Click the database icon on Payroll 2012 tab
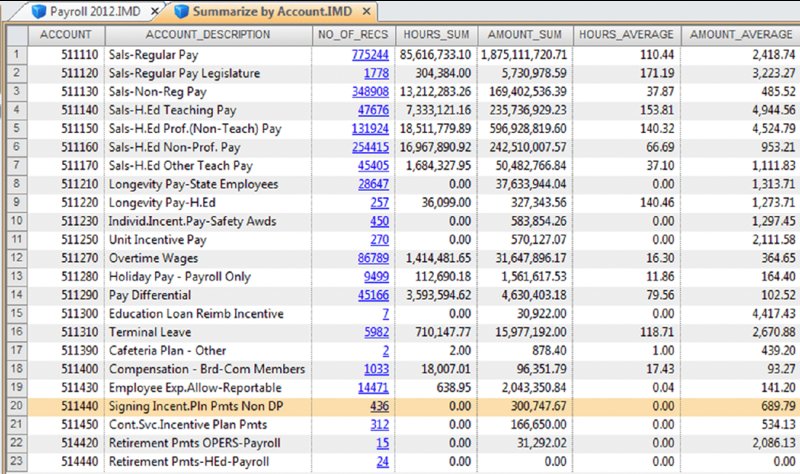This screenshot has height=474, width=800. tap(39, 12)
